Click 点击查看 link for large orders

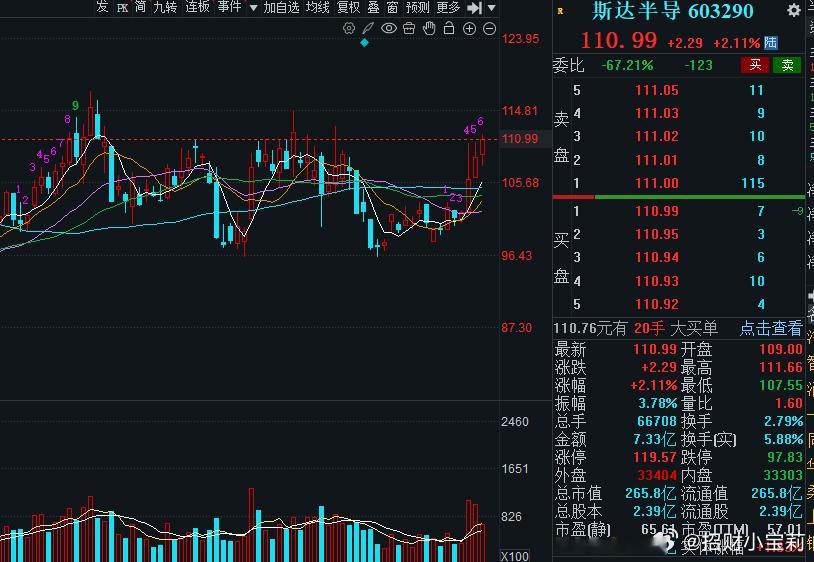tap(771, 328)
